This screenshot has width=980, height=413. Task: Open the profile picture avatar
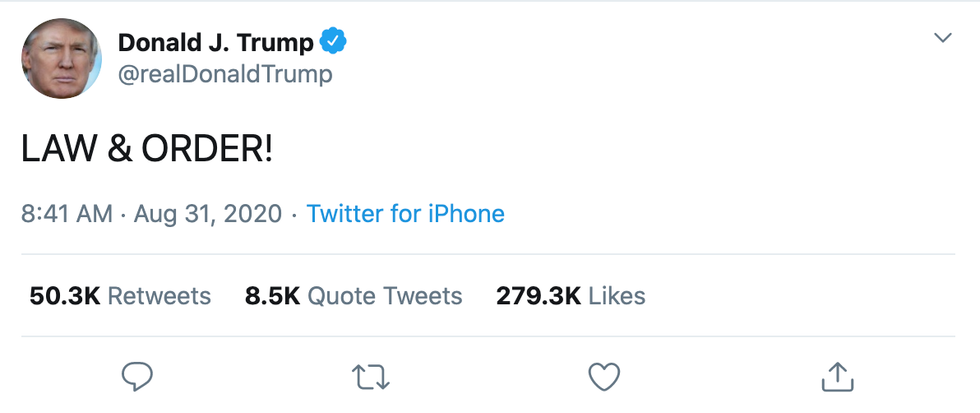click(x=62, y=58)
